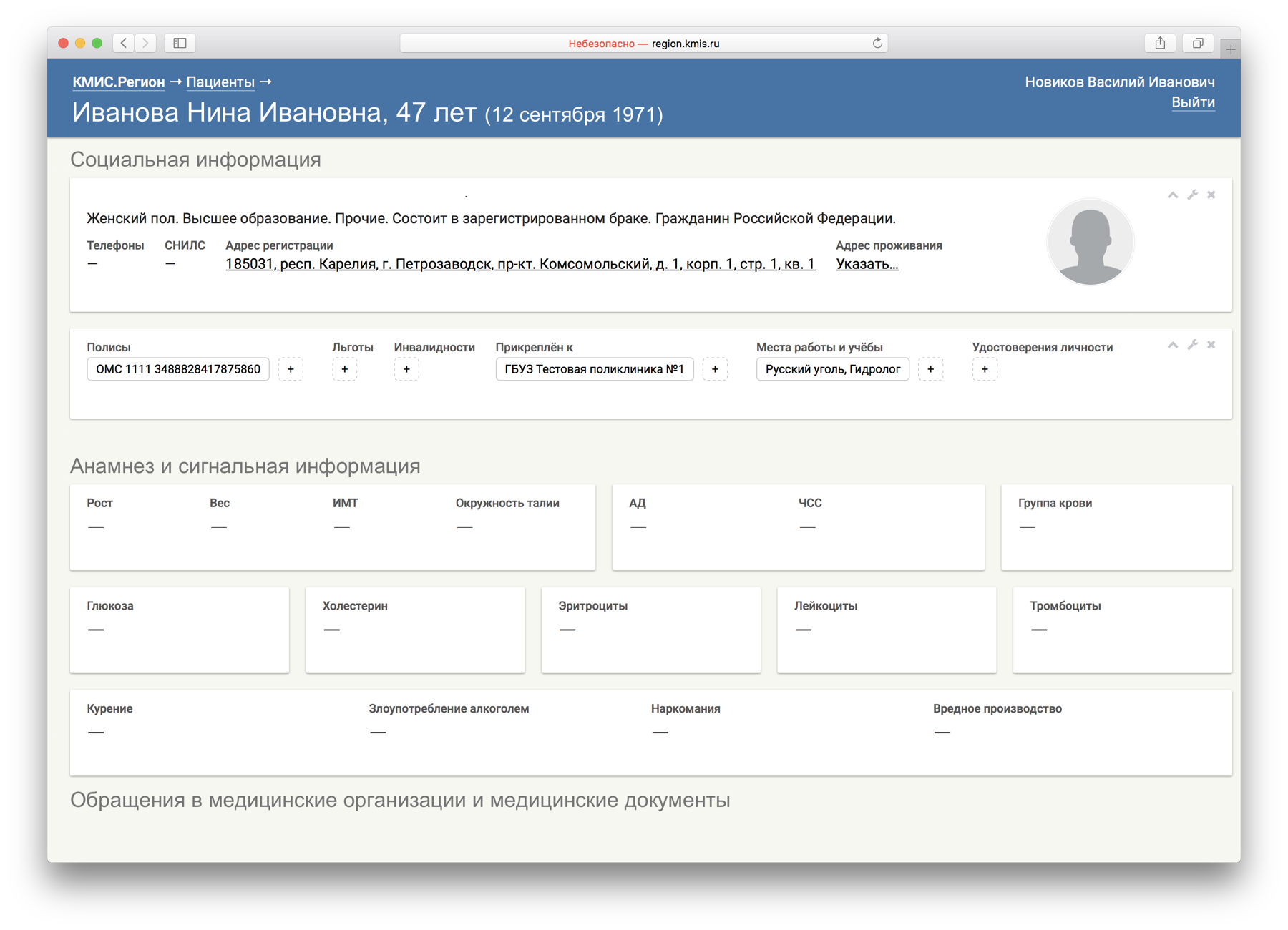Toggle the Safari sidebar
1288x930 pixels.
[x=180, y=43]
